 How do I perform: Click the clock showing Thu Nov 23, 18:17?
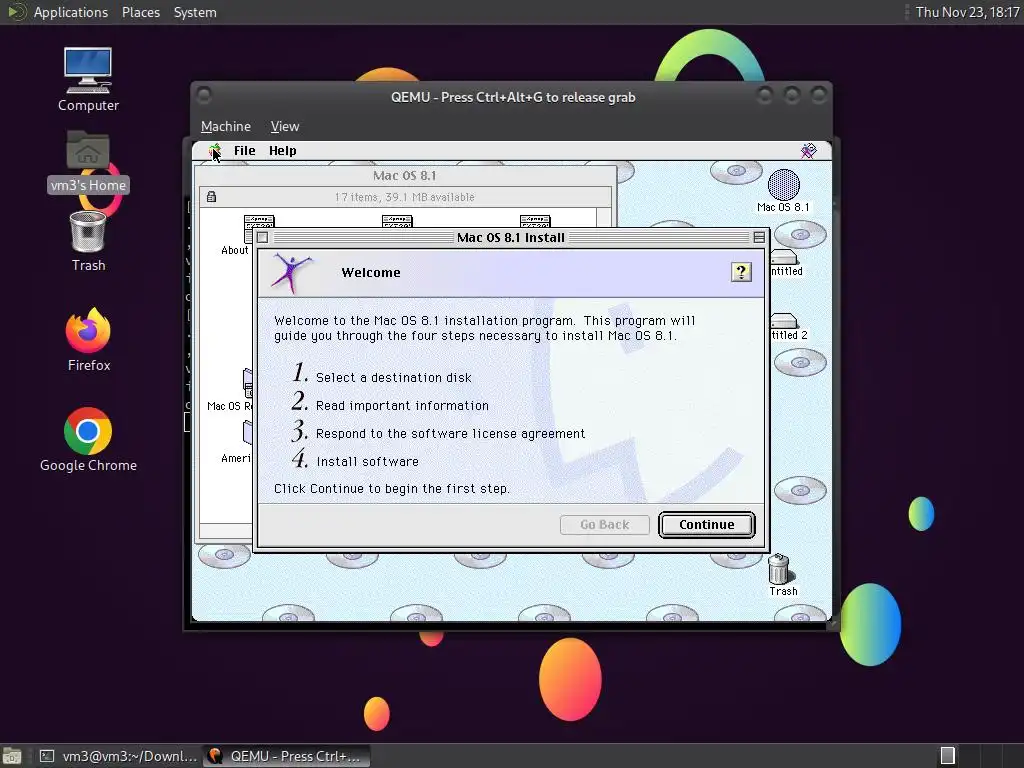tap(967, 12)
